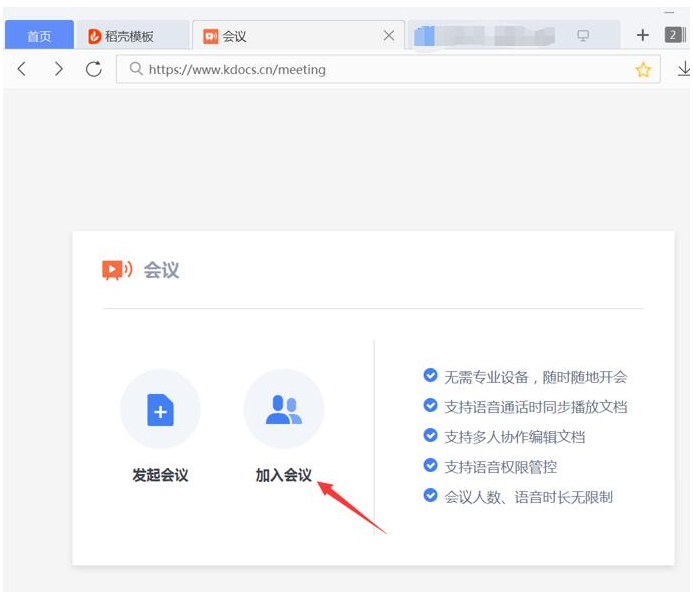The image size is (693, 592).
Task: Click the checkmark beside 无需专业设备
Action: pyautogui.click(x=430, y=375)
